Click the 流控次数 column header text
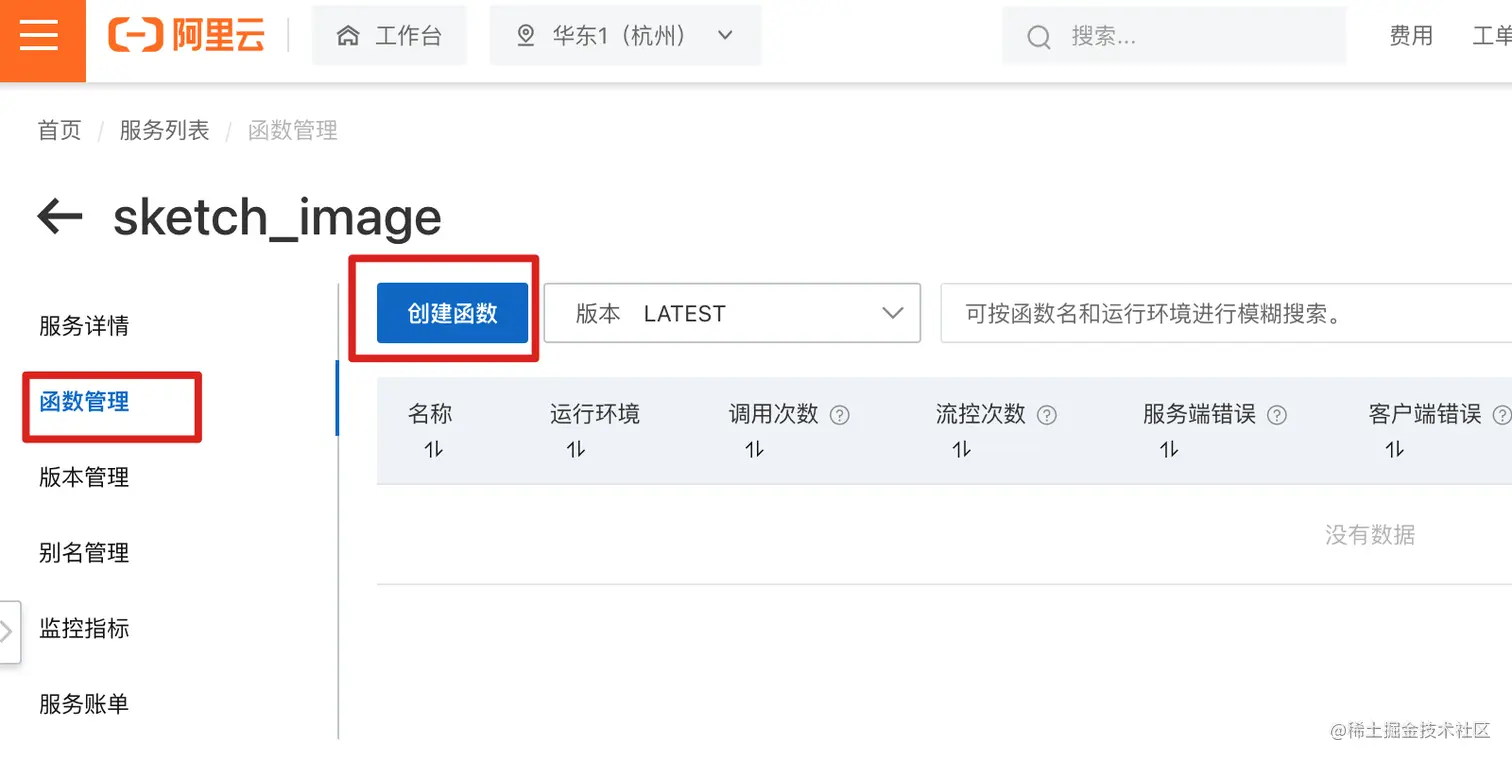The width and height of the screenshot is (1512, 762). click(981, 414)
